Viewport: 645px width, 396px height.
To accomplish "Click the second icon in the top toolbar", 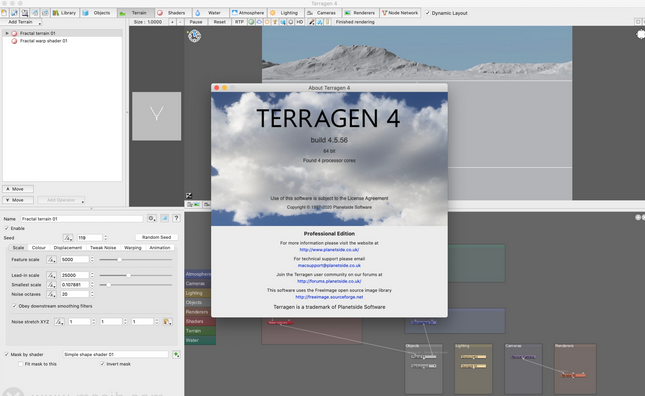I will [x=14, y=13].
